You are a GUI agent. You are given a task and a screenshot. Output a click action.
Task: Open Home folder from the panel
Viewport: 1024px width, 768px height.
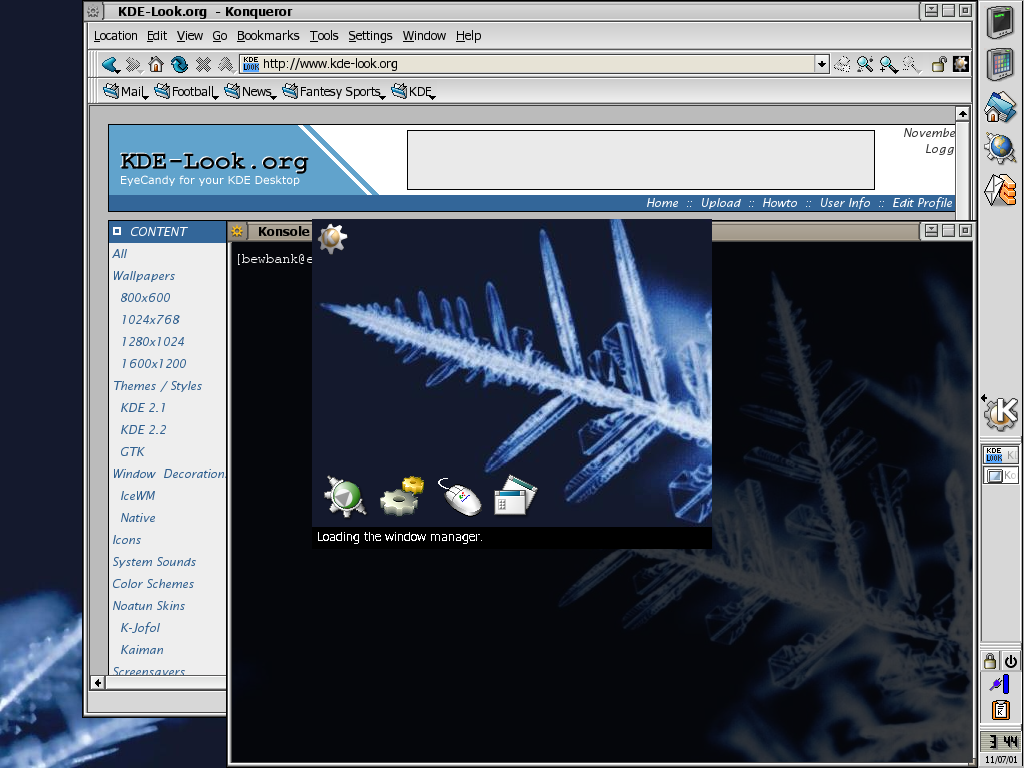(1000, 106)
